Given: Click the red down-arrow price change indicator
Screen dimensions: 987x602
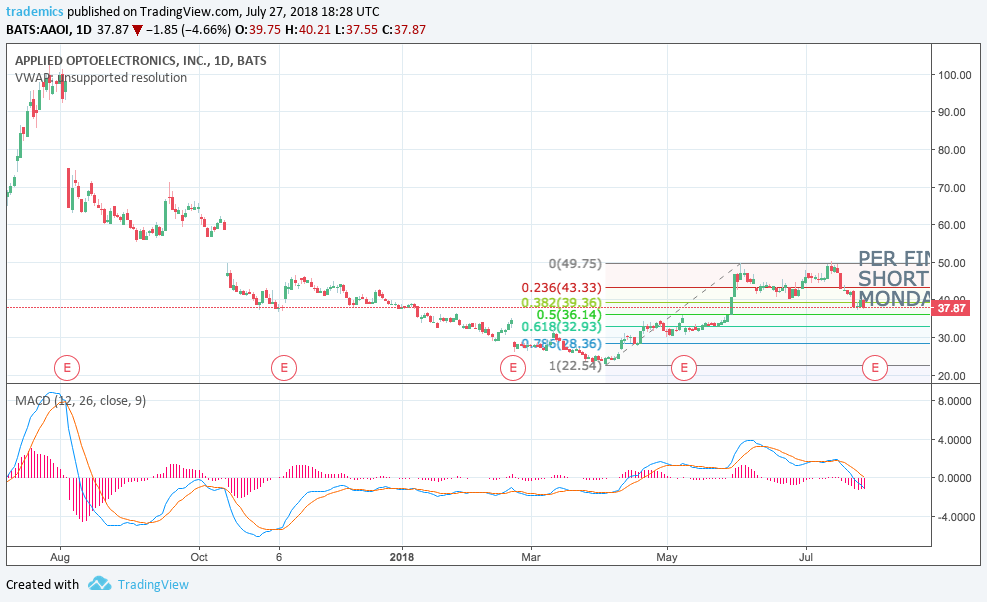Looking at the screenshot, I should coord(137,30).
